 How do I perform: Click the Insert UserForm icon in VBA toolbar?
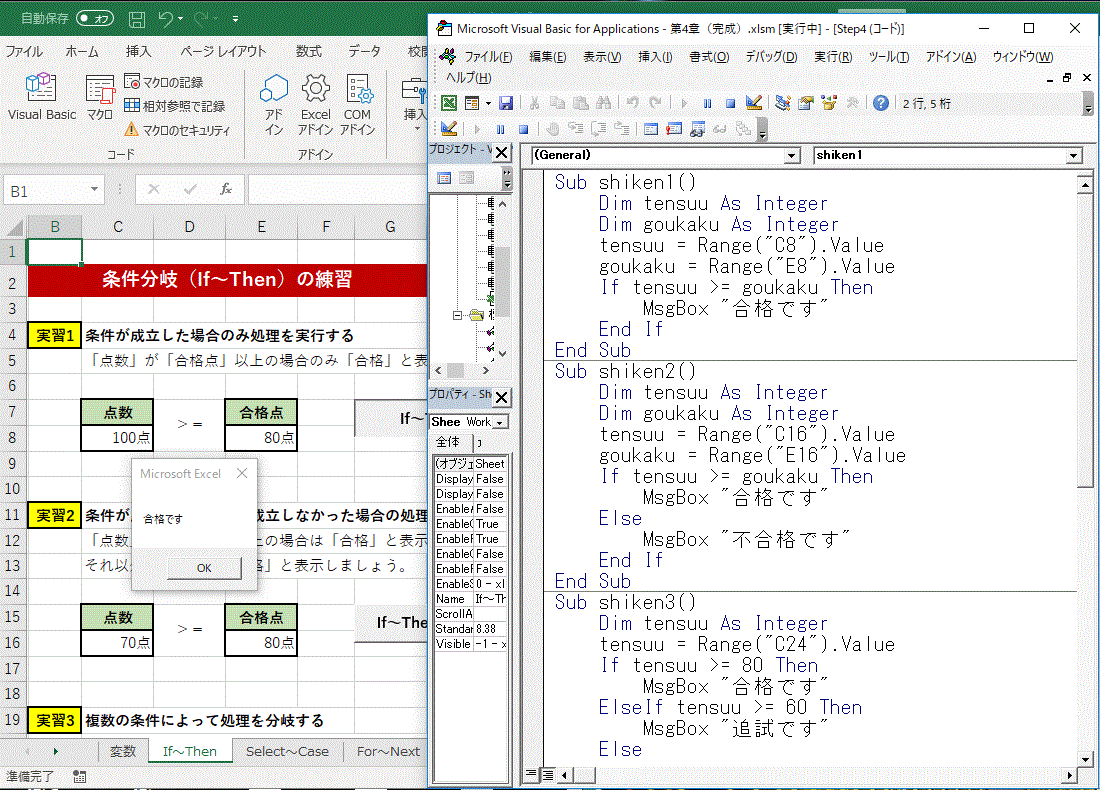[472, 103]
